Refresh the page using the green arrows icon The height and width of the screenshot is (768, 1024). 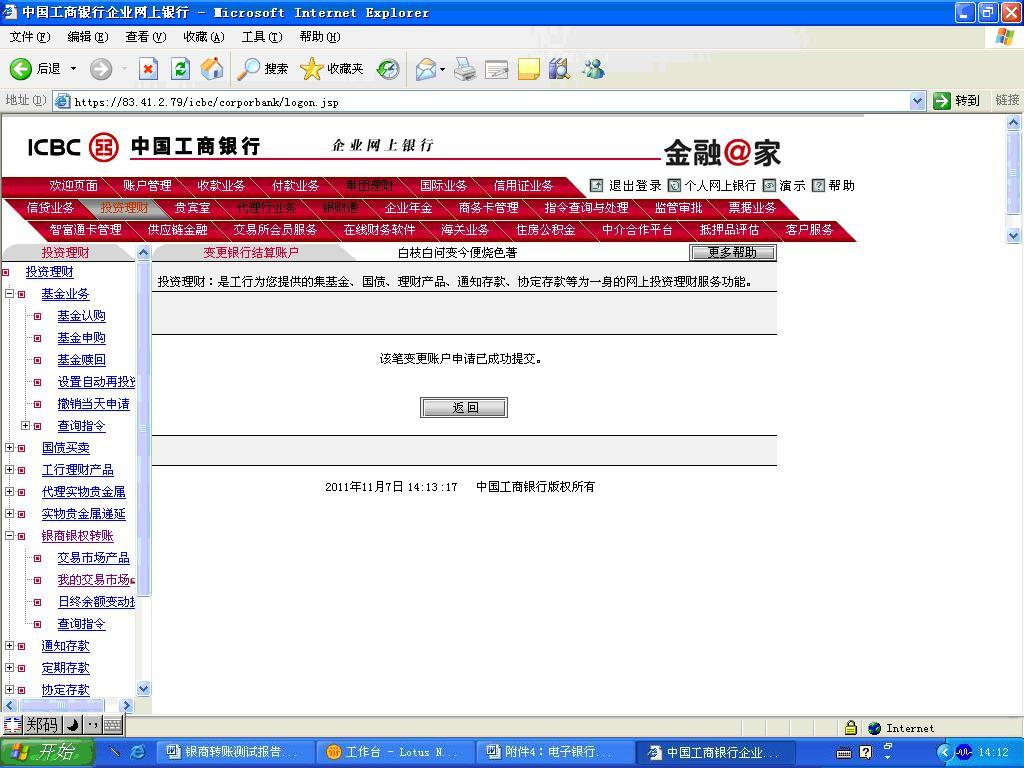click(x=180, y=69)
